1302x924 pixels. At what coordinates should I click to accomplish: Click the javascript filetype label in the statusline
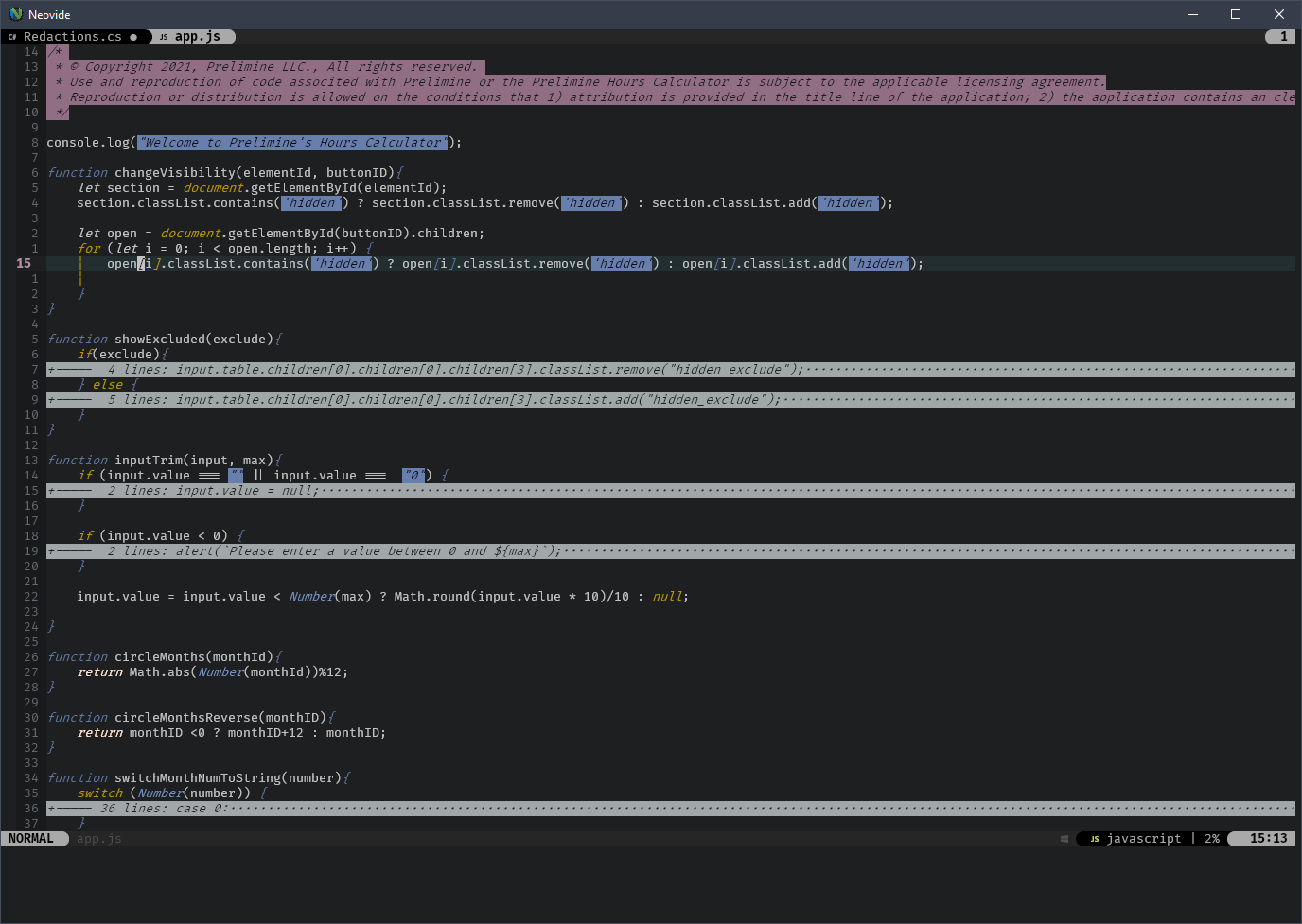click(x=1144, y=839)
